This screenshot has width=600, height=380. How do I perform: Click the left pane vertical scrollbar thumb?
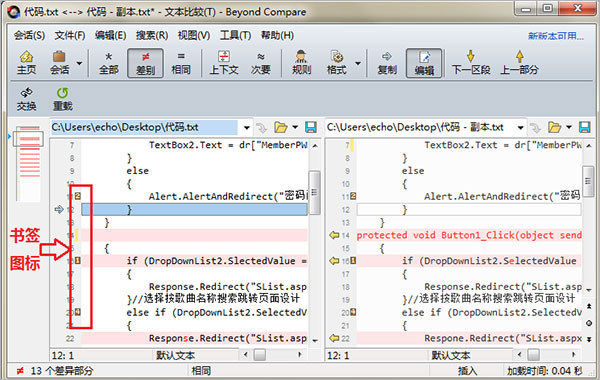pyautogui.click(x=315, y=192)
